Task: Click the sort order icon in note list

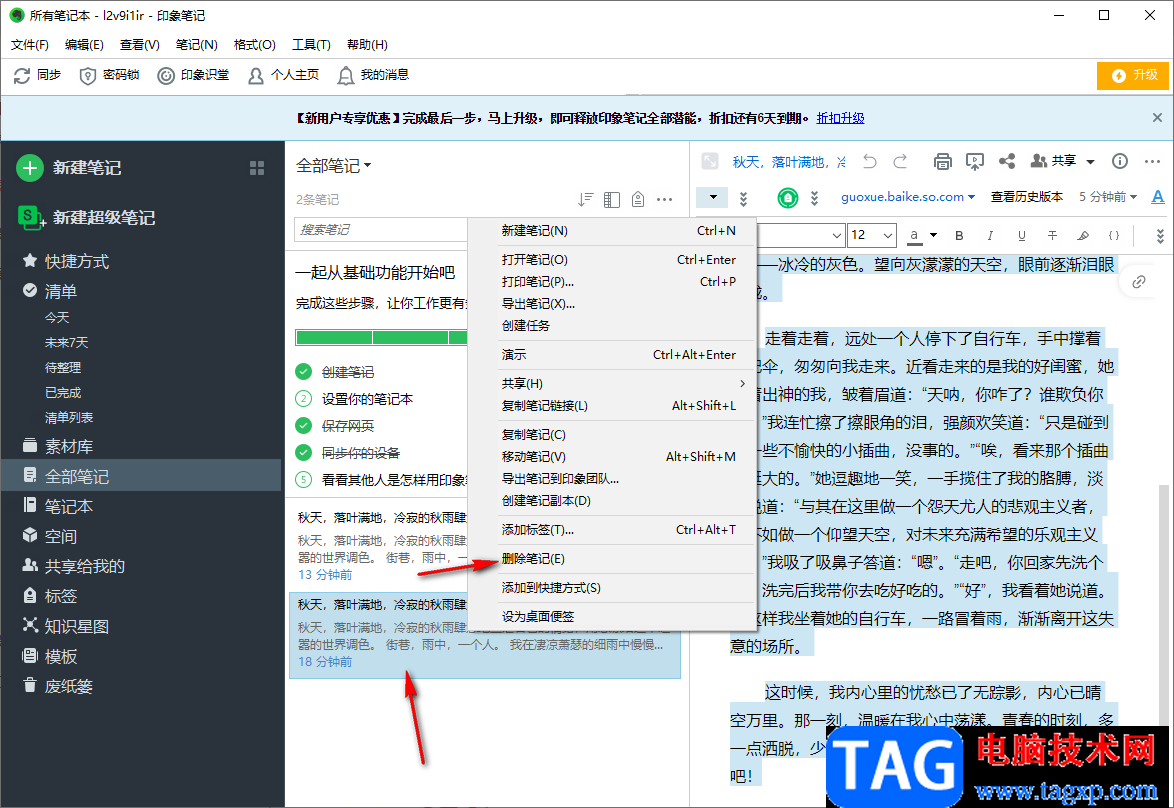Action: [586, 199]
